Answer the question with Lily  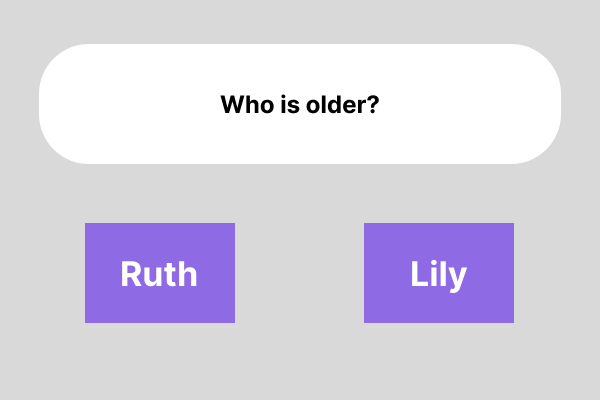(x=439, y=273)
